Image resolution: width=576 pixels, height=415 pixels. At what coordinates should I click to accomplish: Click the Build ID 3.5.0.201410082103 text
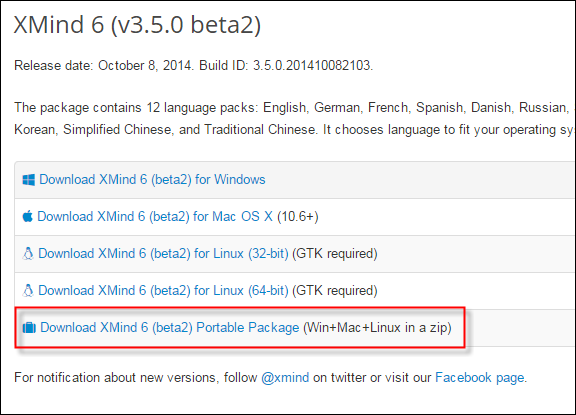(x=286, y=65)
